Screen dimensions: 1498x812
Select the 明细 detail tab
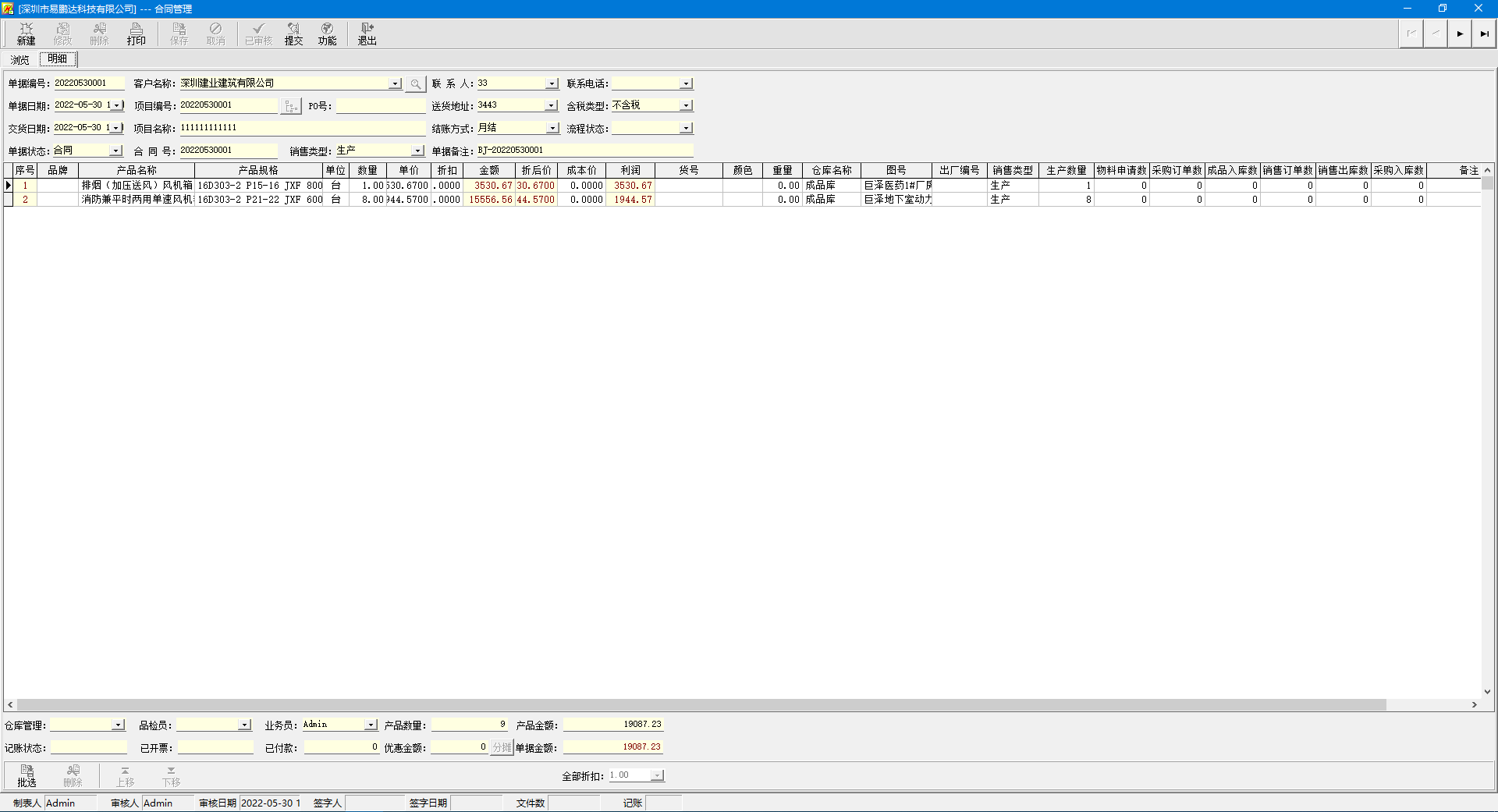click(58, 59)
